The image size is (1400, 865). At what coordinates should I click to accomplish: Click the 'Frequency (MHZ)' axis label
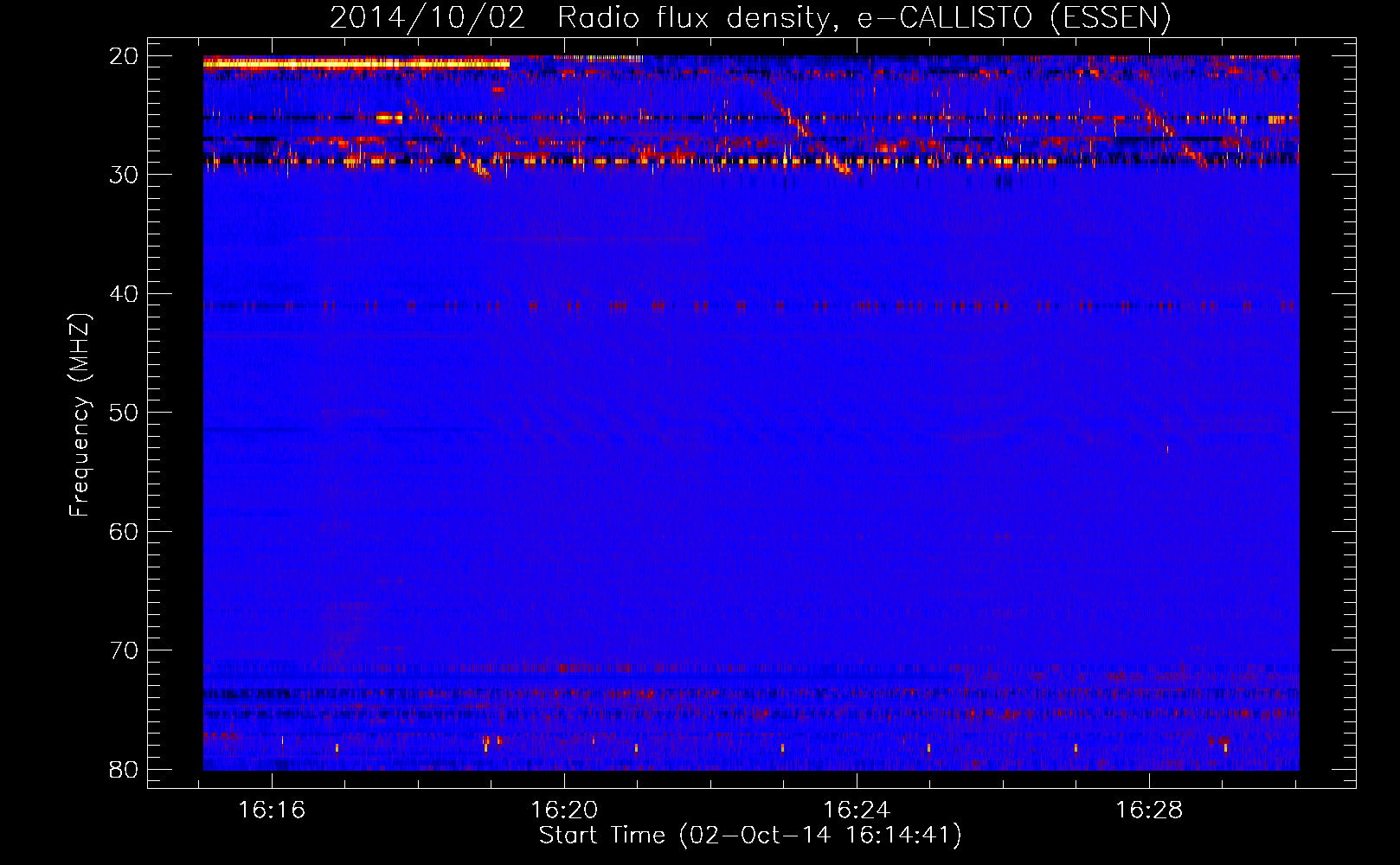point(80,415)
